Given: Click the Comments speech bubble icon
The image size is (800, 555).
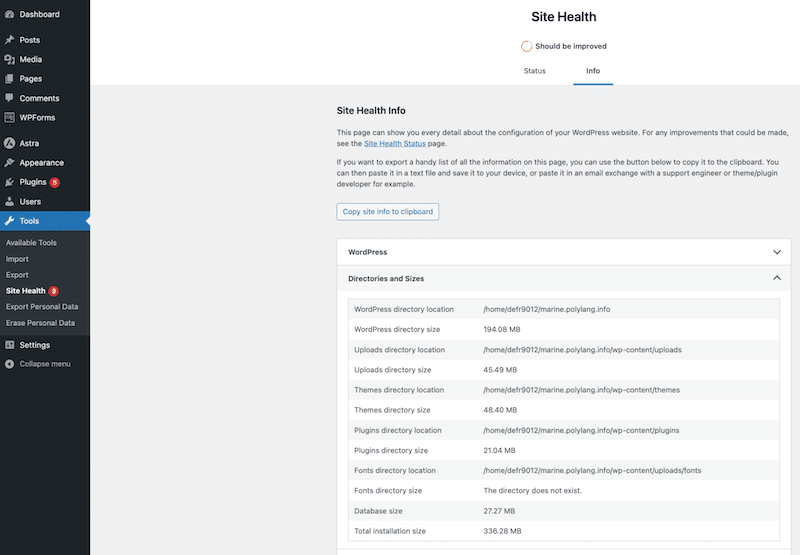Looking at the screenshot, I should [x=9, y=98].
